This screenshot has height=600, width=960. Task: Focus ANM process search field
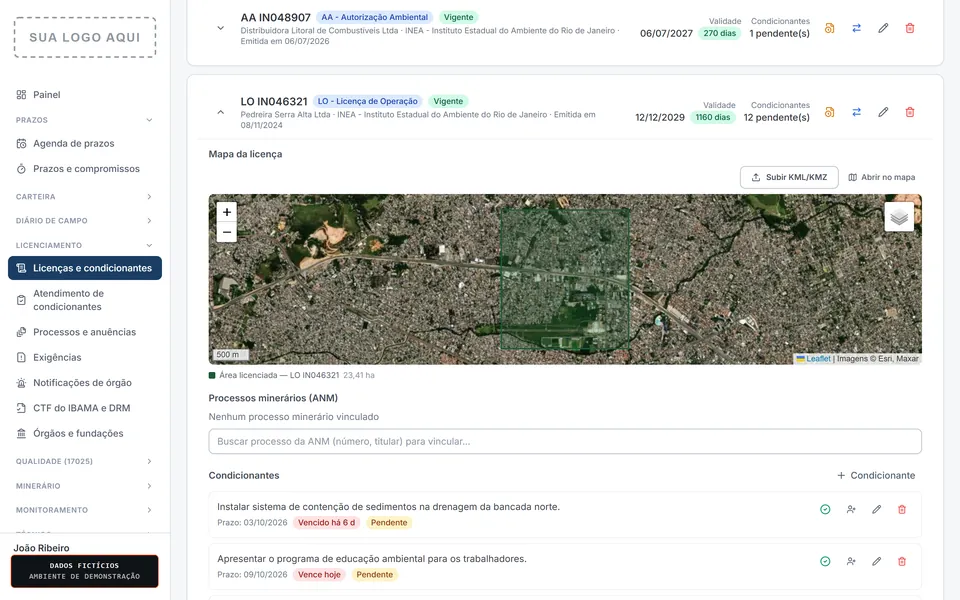click(564, 441)
